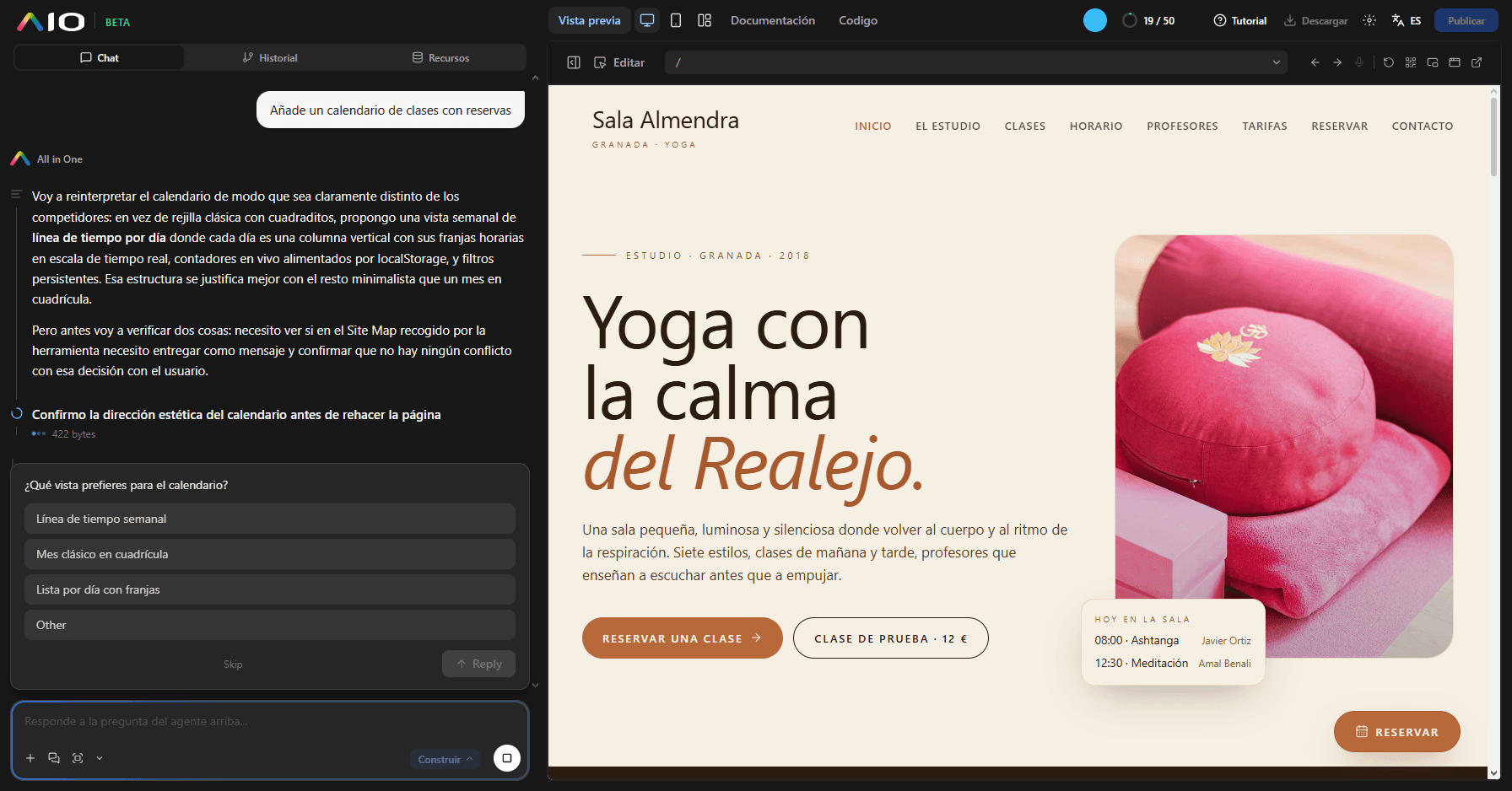Select option Lista por día con franjas

[x=270, y=589]
